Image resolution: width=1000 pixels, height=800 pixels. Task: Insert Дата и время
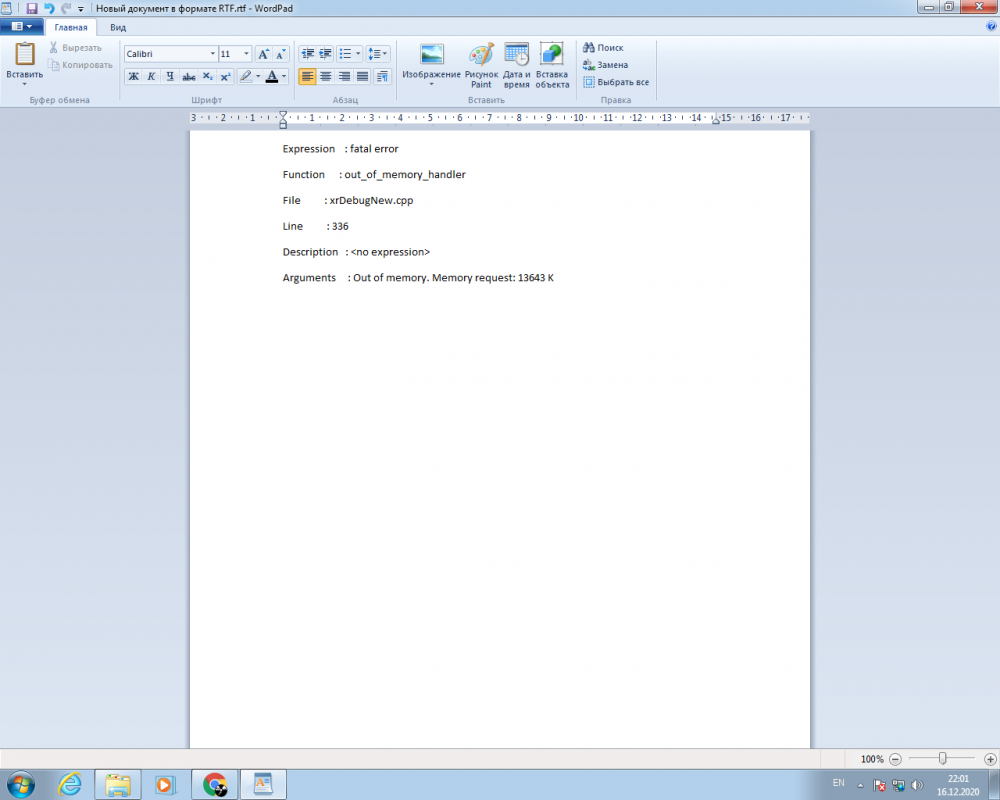click(x=517, y=65)
